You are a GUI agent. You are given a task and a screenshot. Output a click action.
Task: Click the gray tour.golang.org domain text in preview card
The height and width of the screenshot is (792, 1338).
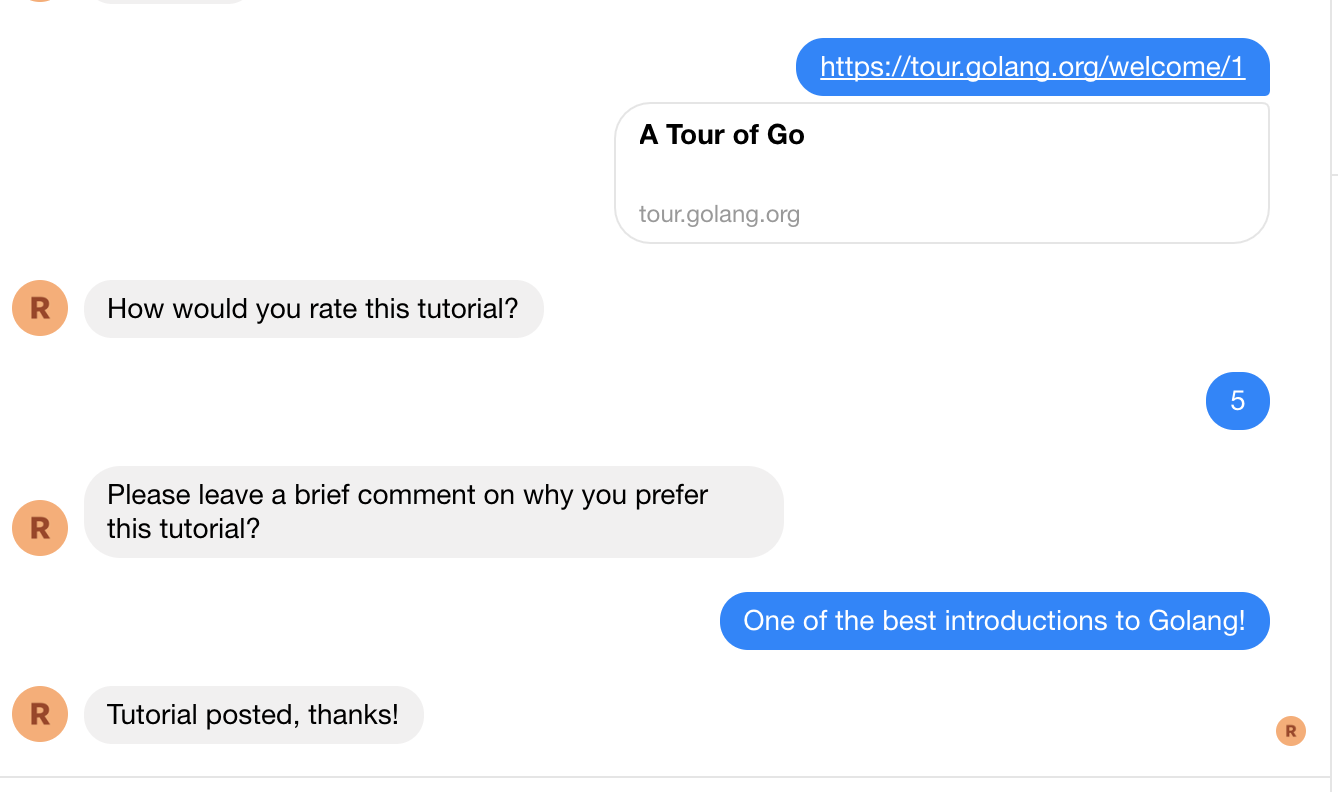pyautogui.click(x=719, y=214)
